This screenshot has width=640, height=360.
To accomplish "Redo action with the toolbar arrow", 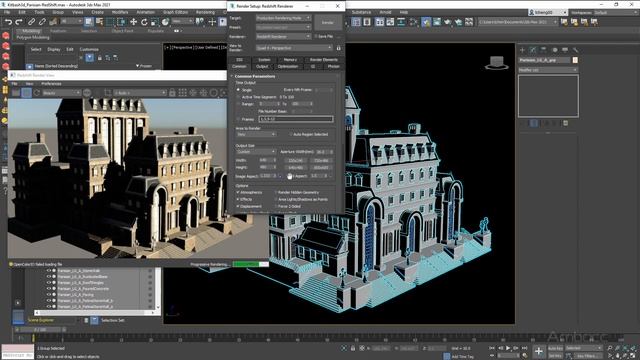I will (x=18, y=22).
